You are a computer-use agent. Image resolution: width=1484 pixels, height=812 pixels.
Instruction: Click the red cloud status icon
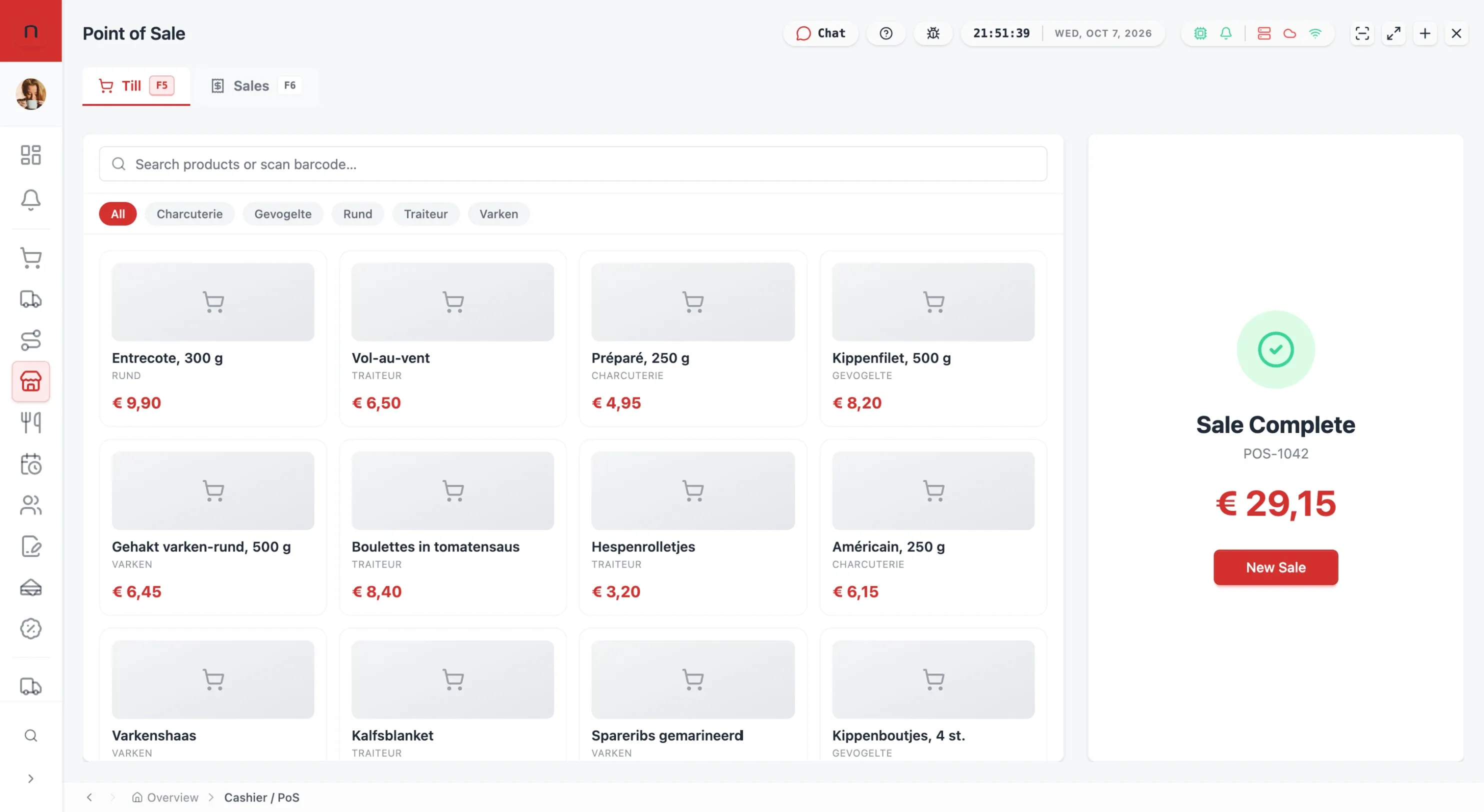tap(1290, 33)
